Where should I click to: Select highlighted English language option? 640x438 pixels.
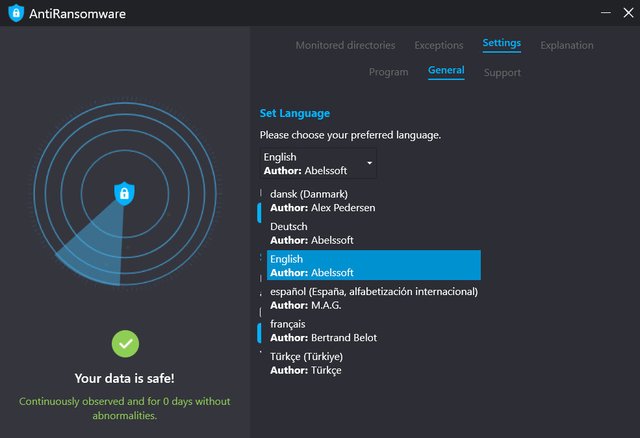coord(373,265)
